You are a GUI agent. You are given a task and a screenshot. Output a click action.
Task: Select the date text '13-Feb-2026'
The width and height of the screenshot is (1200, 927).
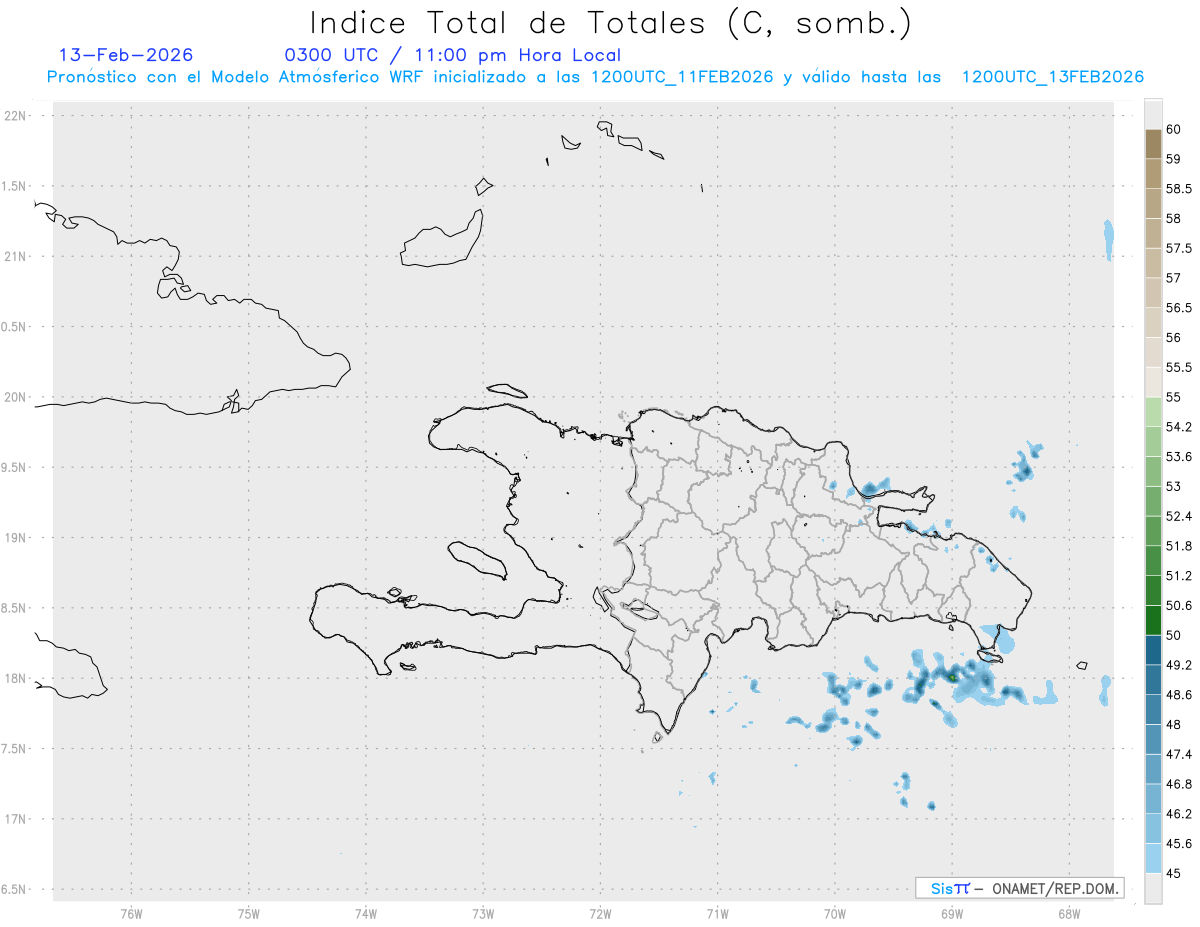pyautogui.click(x=126, y=55)
